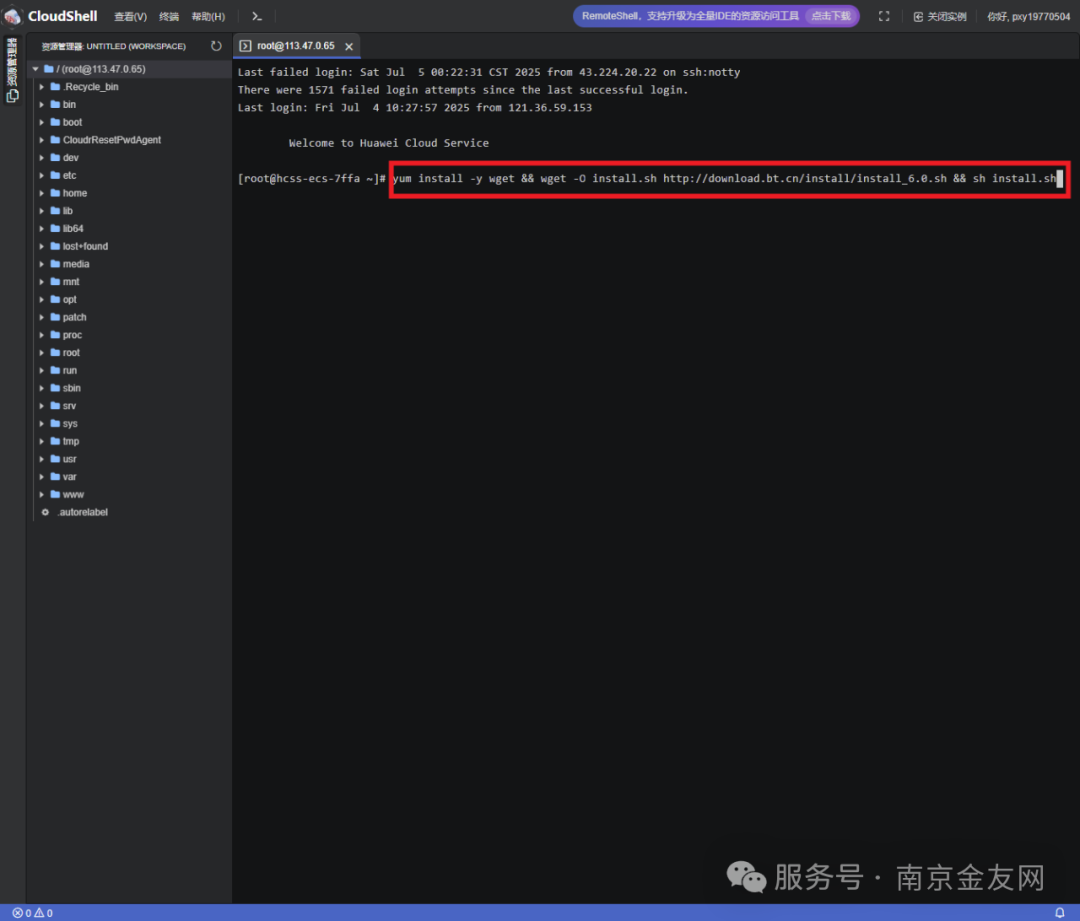Open the 查看(V) menu
Image resolution: width=1080 pixels, height=921 pixels.
130,16
